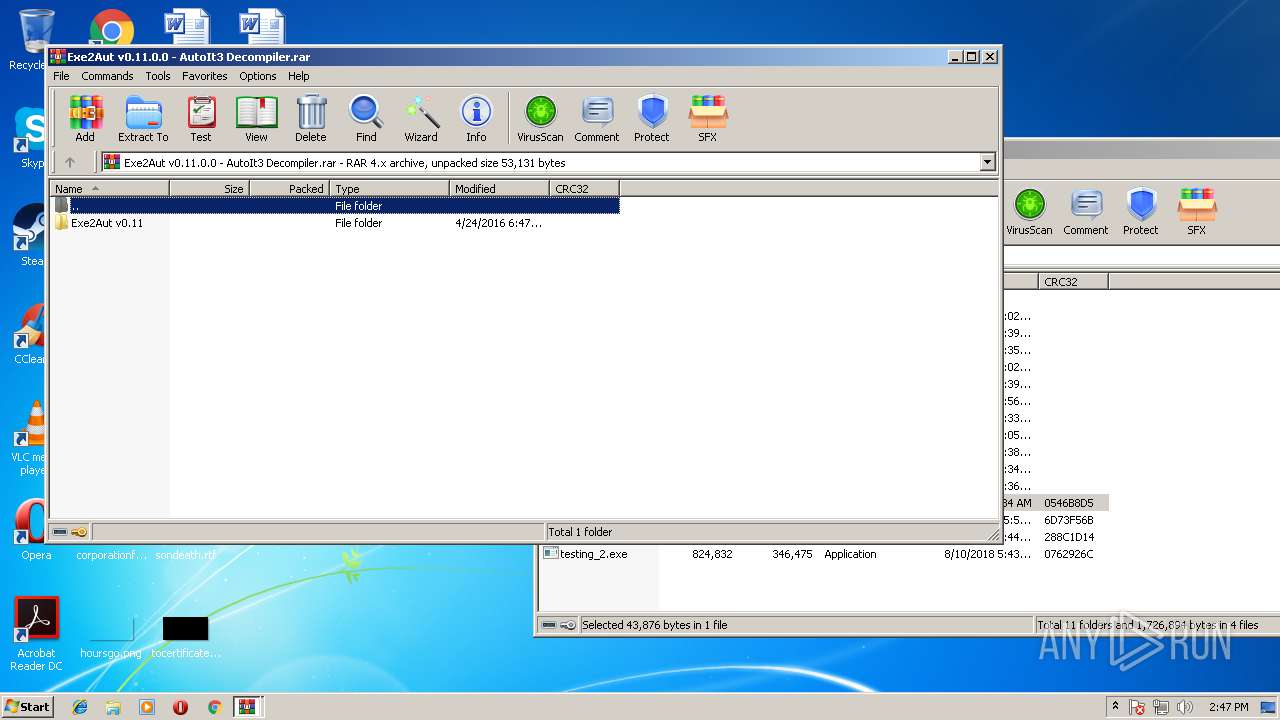Image resolution: width=1280 pixels, height=720 pixels.
Task: Launch Internet Explorer from taskbar
Action: coord(80,707)
